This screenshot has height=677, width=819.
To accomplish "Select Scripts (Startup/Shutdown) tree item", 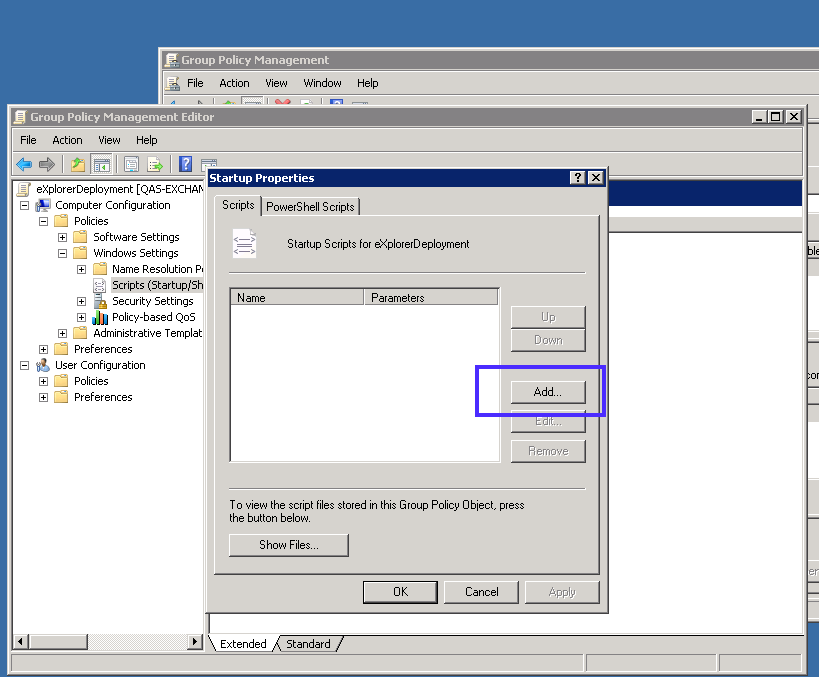I will pos(157,285).
